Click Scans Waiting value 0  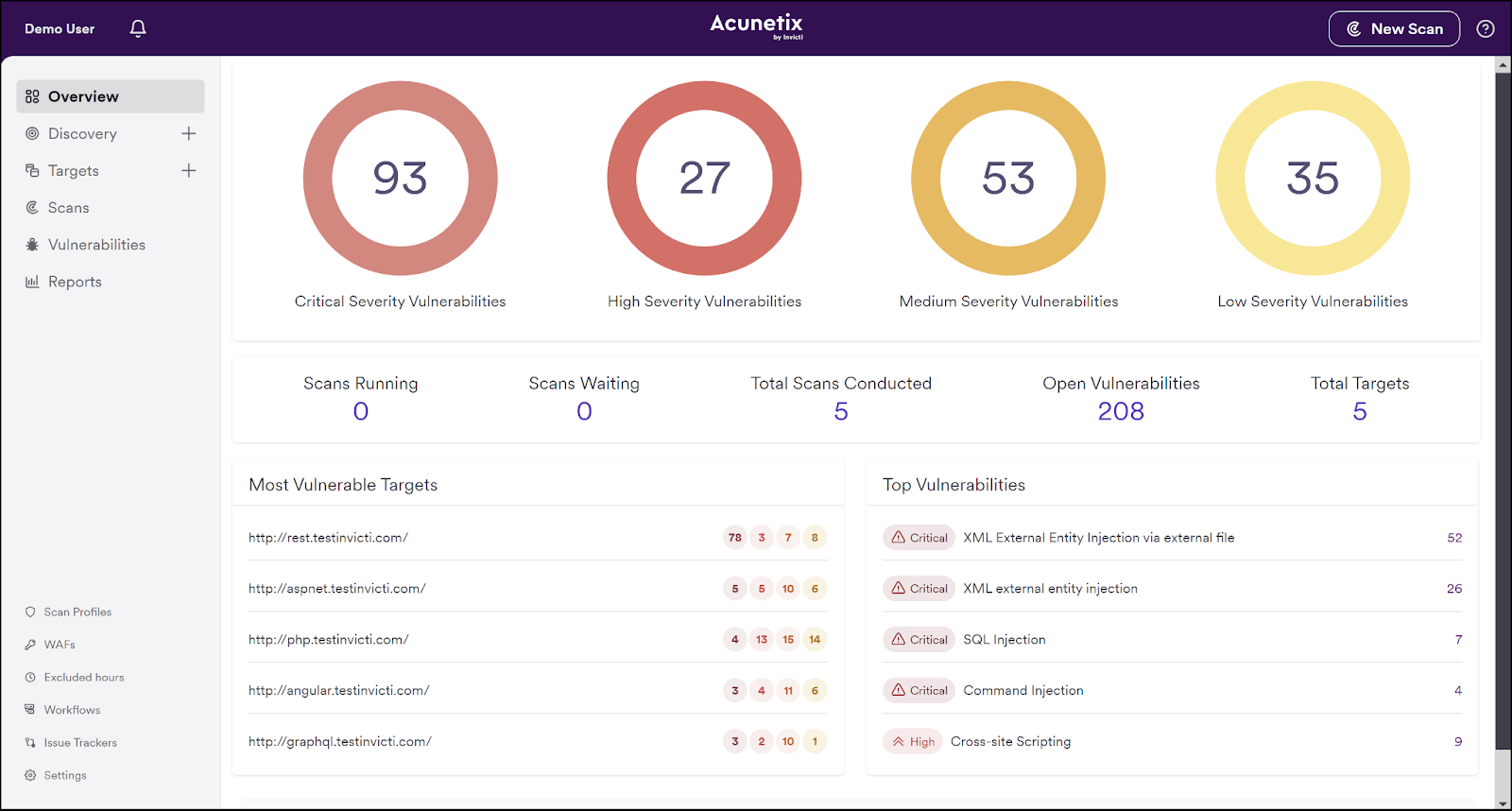click(x=584, y=411)
